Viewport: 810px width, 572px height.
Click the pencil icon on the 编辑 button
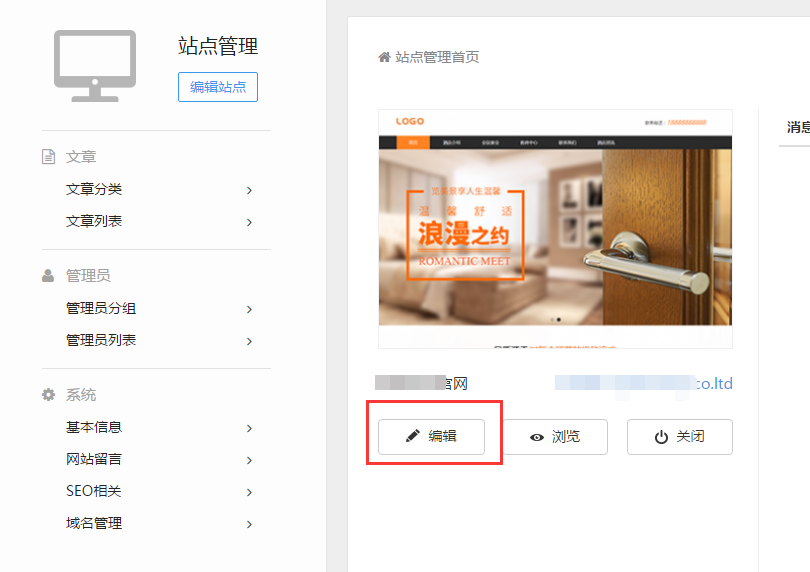click(413, 437)
